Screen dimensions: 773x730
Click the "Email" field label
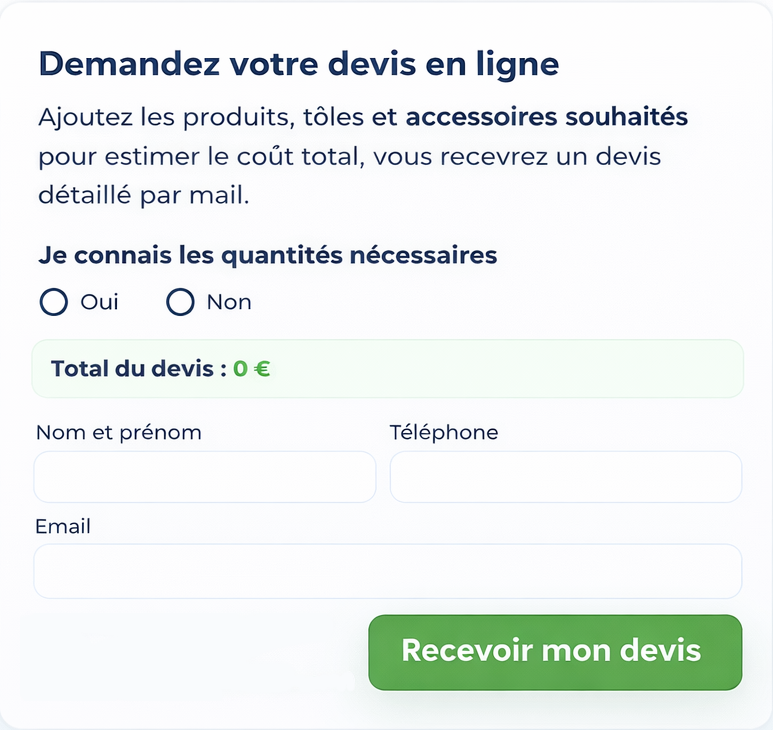point(63,526)
